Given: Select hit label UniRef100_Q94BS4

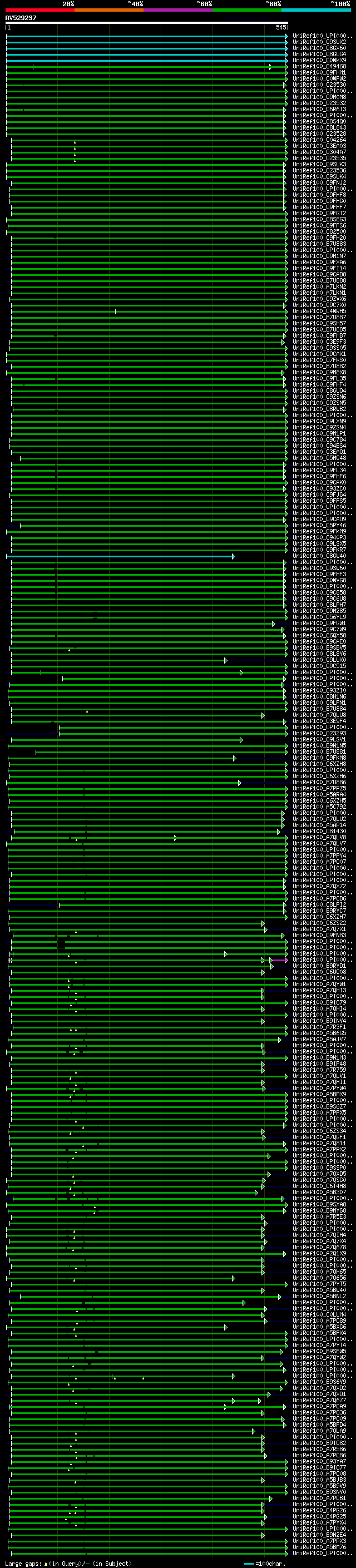Looking at the screenshot, I should pyautogui.click(x=319, y=446).
